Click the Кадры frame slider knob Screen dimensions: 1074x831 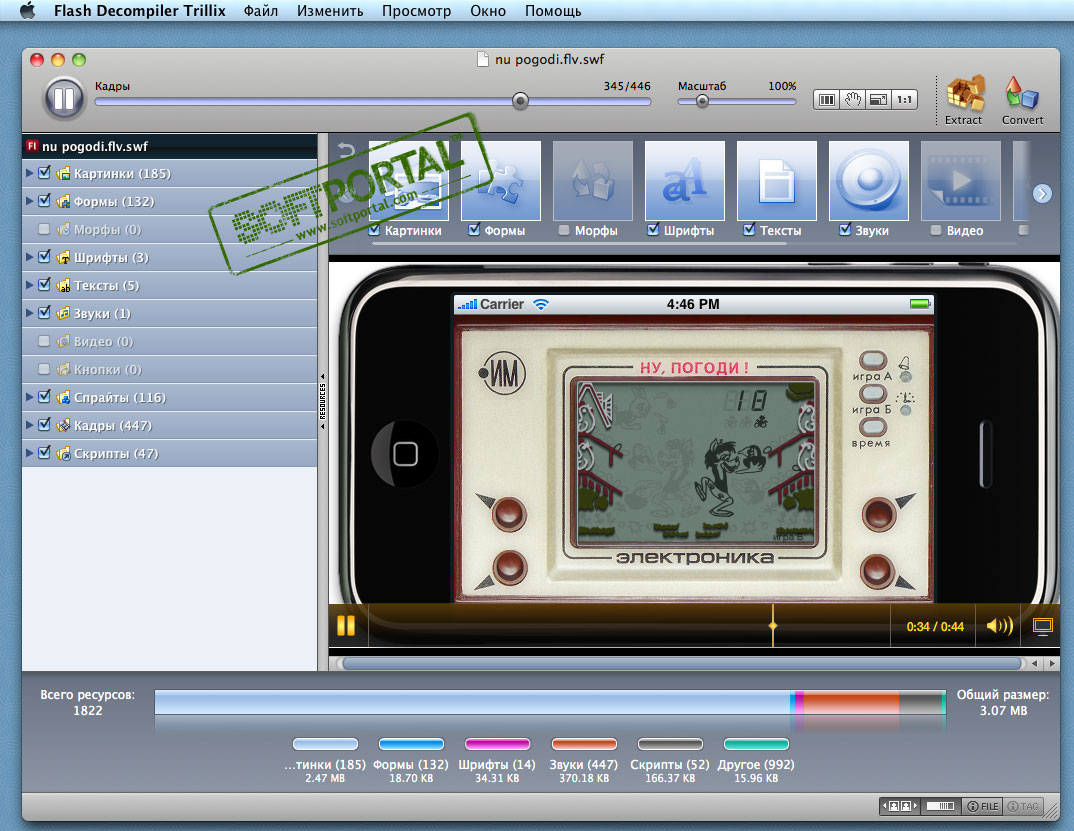tap(521, 101)
